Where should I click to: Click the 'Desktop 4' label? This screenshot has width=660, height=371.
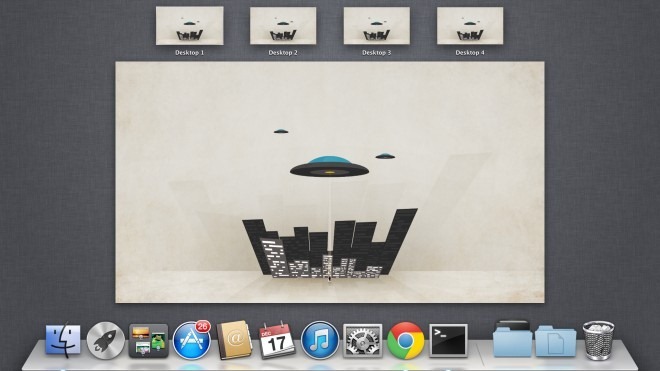click(x=470, y=53)
